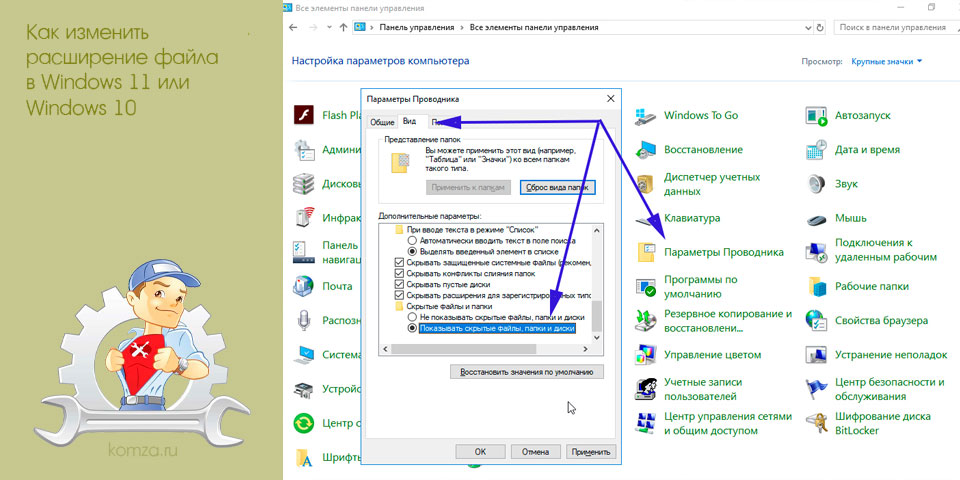The image size is (960, 480).
Task: Select Выделять введенный элемент в списке
Action: [413, 252]
